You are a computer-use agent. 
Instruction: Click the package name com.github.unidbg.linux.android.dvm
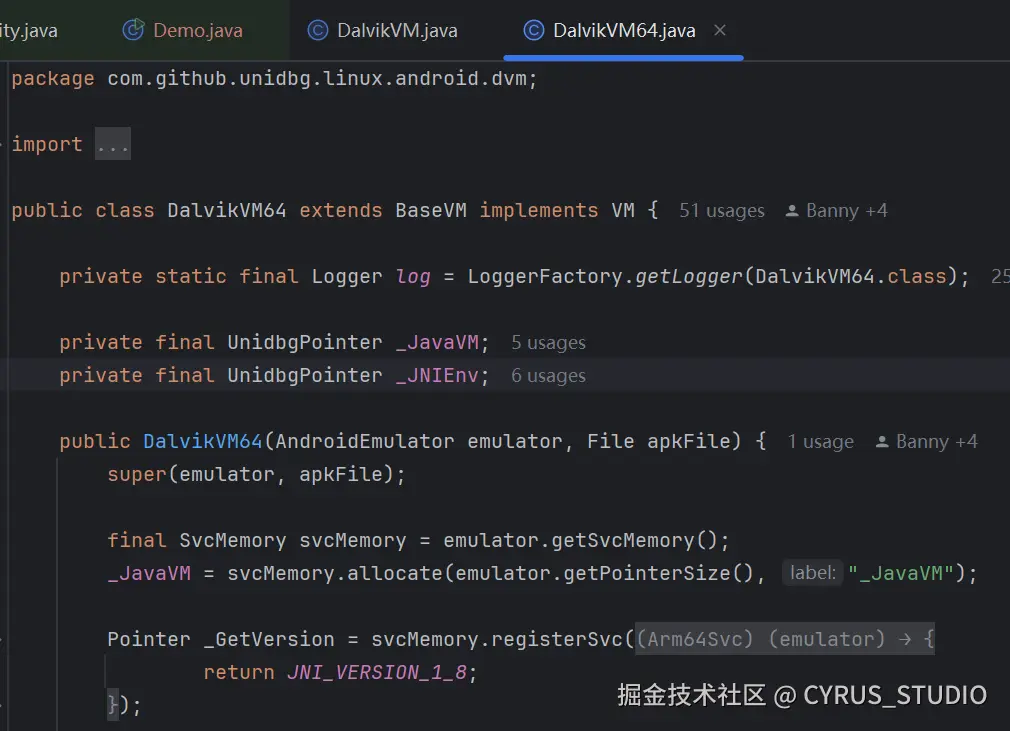[317, 79]
